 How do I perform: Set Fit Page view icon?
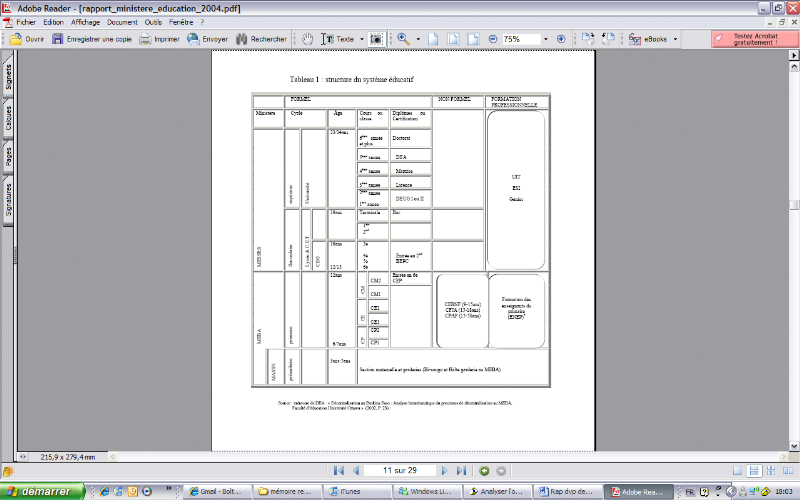coord(453,39)
